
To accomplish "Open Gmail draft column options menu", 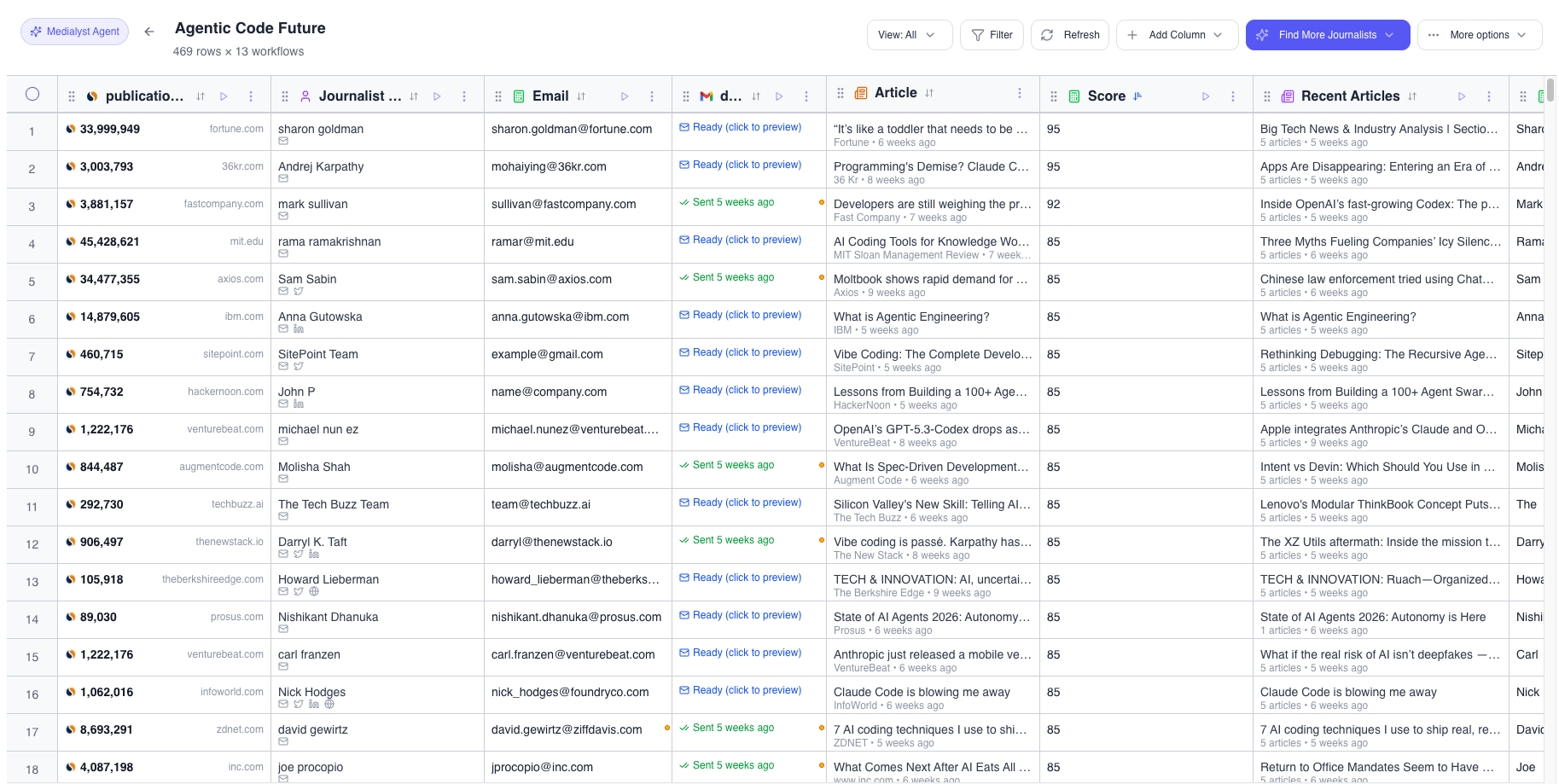I will pos(806,96).
